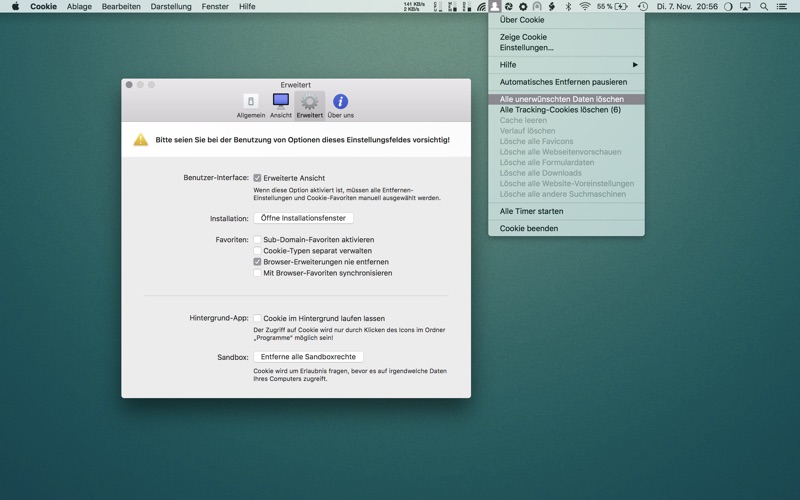
Task: Click the disk bar meter icon
Action: tap(466, 6)
